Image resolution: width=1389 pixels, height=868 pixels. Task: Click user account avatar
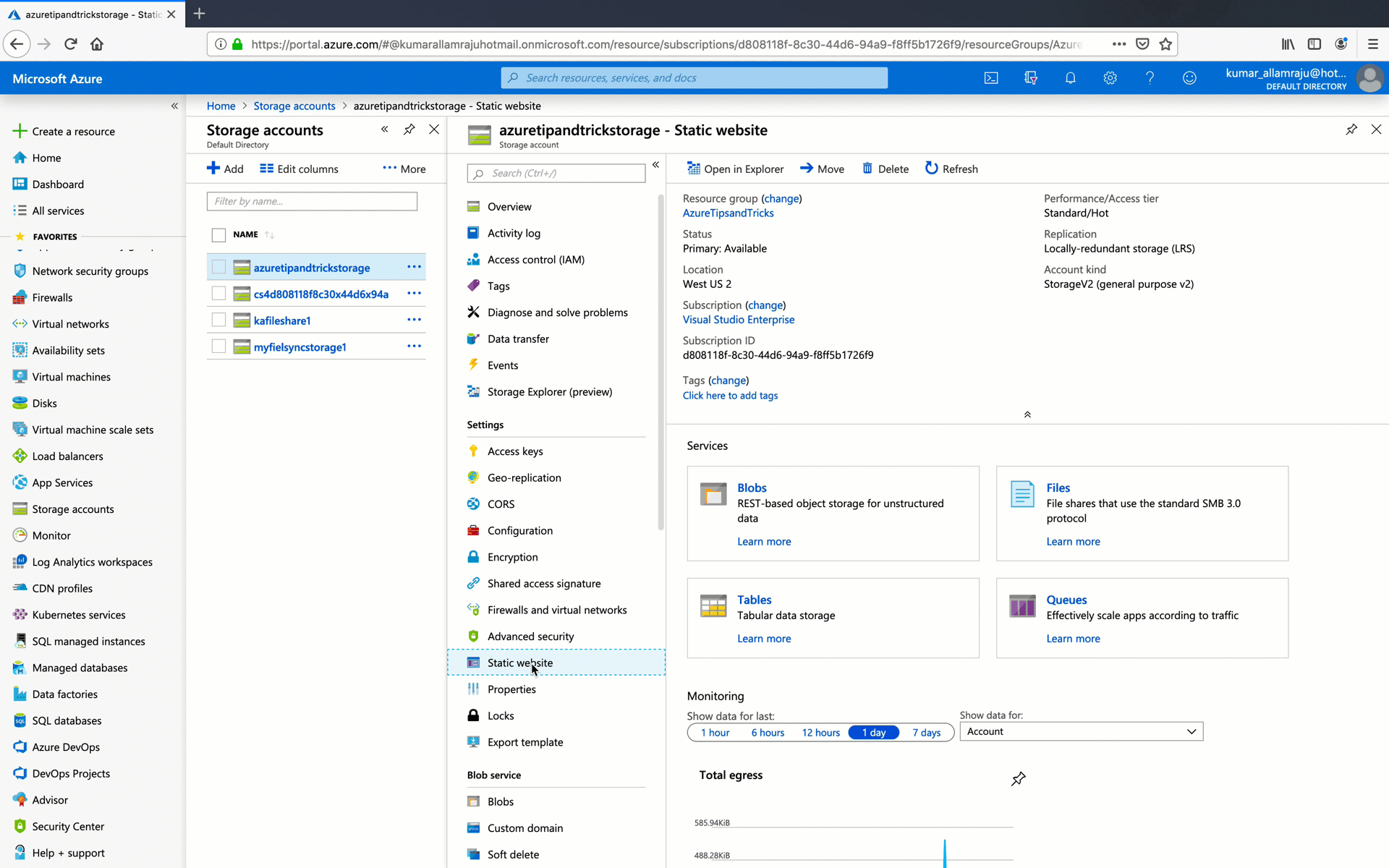[x=1369, y=78]
